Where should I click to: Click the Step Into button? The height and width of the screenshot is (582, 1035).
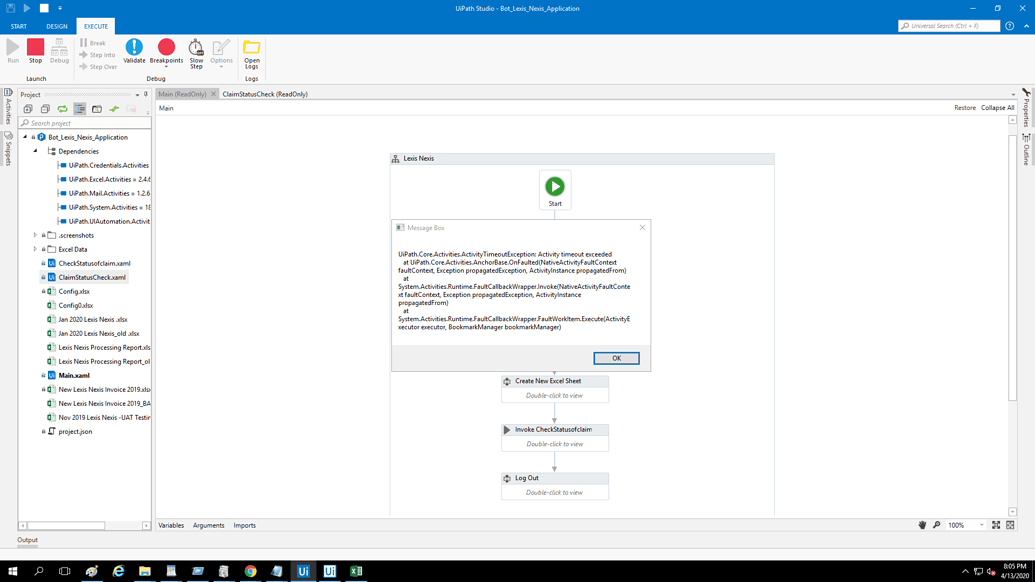click(x=97, y=55)
